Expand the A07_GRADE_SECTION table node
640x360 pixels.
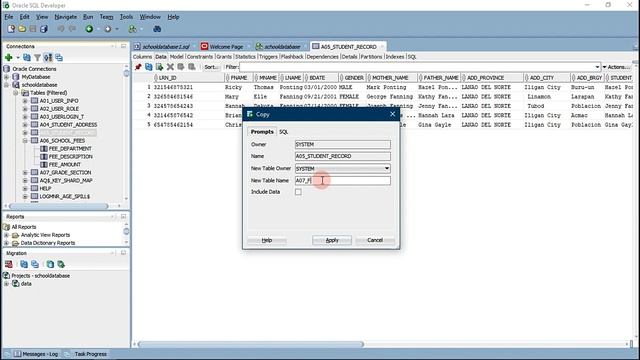(x=25, y=173)
